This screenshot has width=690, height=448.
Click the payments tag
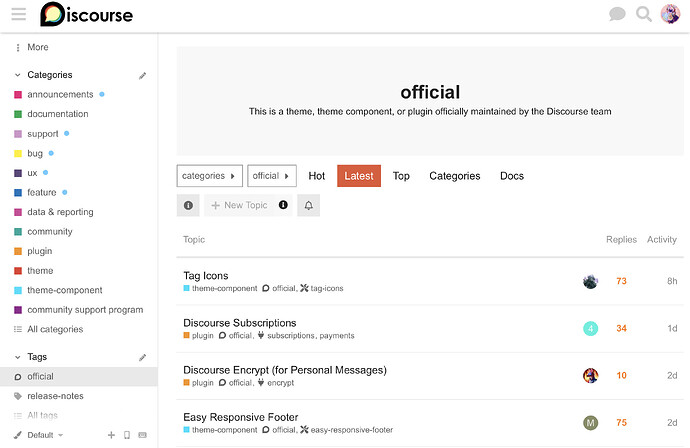(337, 336)
